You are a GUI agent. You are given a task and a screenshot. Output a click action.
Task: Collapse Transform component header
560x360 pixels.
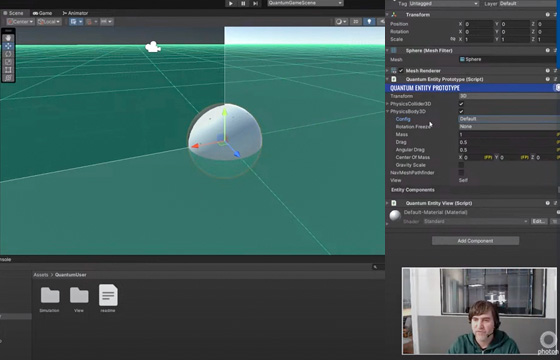(388, 15)
